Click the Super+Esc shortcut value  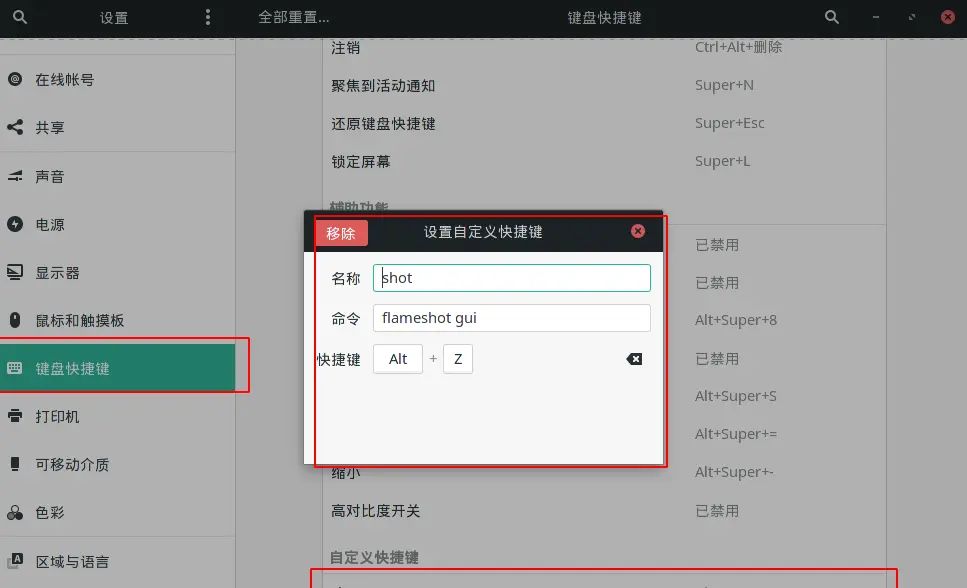[x=730, y=123]
